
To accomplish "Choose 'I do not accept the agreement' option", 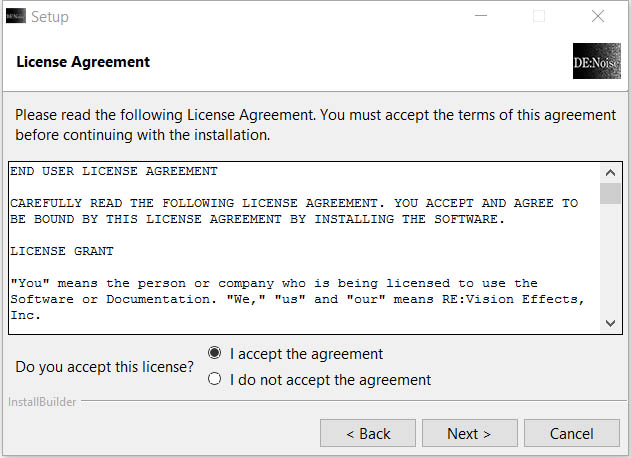I will (214, 379).
